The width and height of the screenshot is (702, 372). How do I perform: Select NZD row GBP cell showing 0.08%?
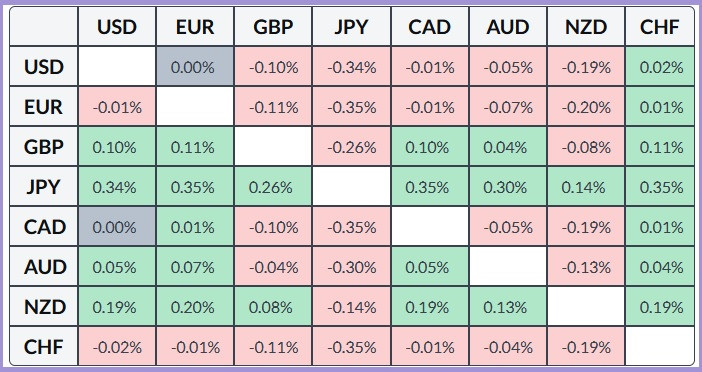click(x=273, y=307)
